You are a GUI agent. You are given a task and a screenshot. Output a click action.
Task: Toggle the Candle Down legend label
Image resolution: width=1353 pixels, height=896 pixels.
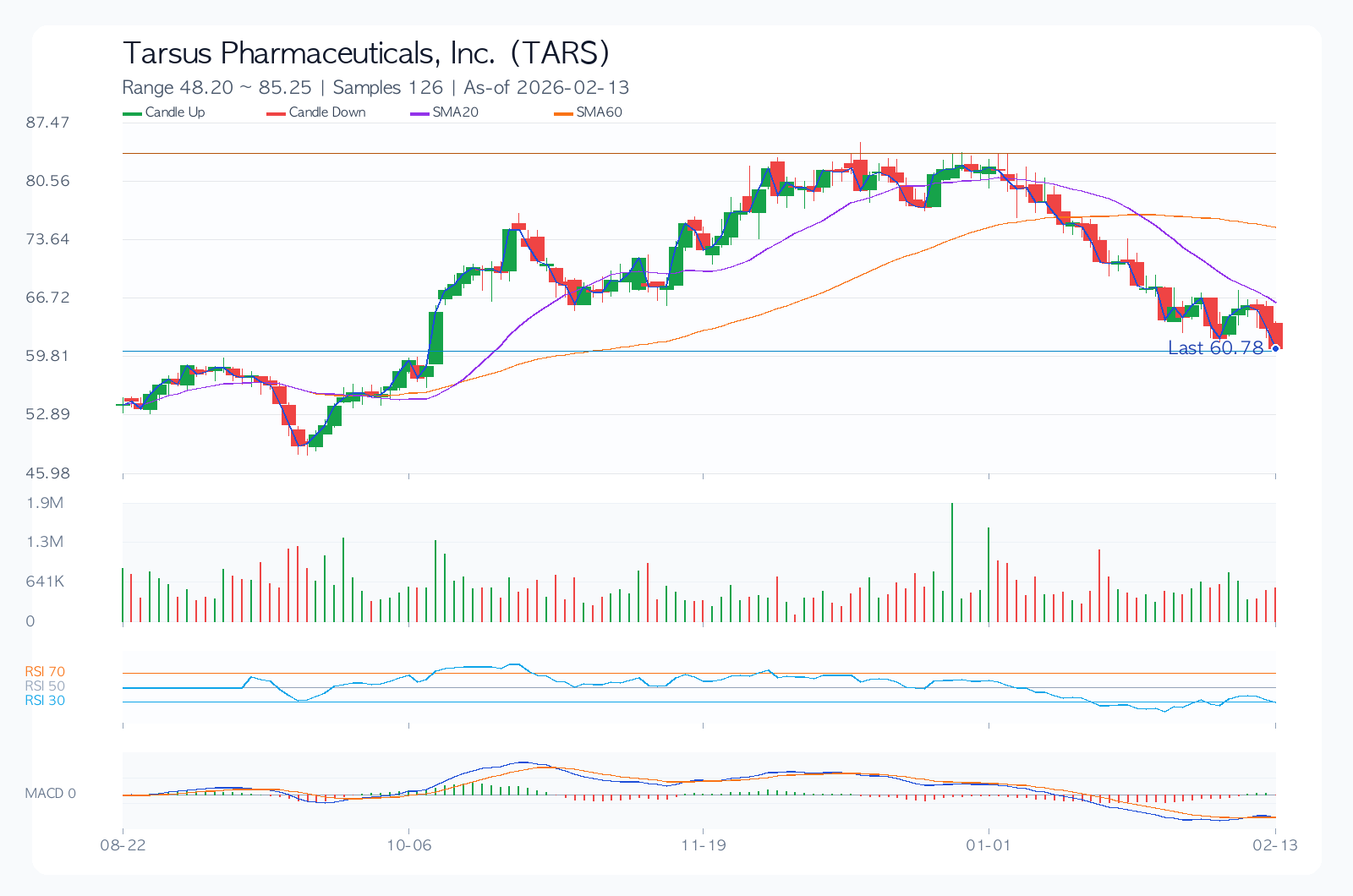(x=327, y=112)
